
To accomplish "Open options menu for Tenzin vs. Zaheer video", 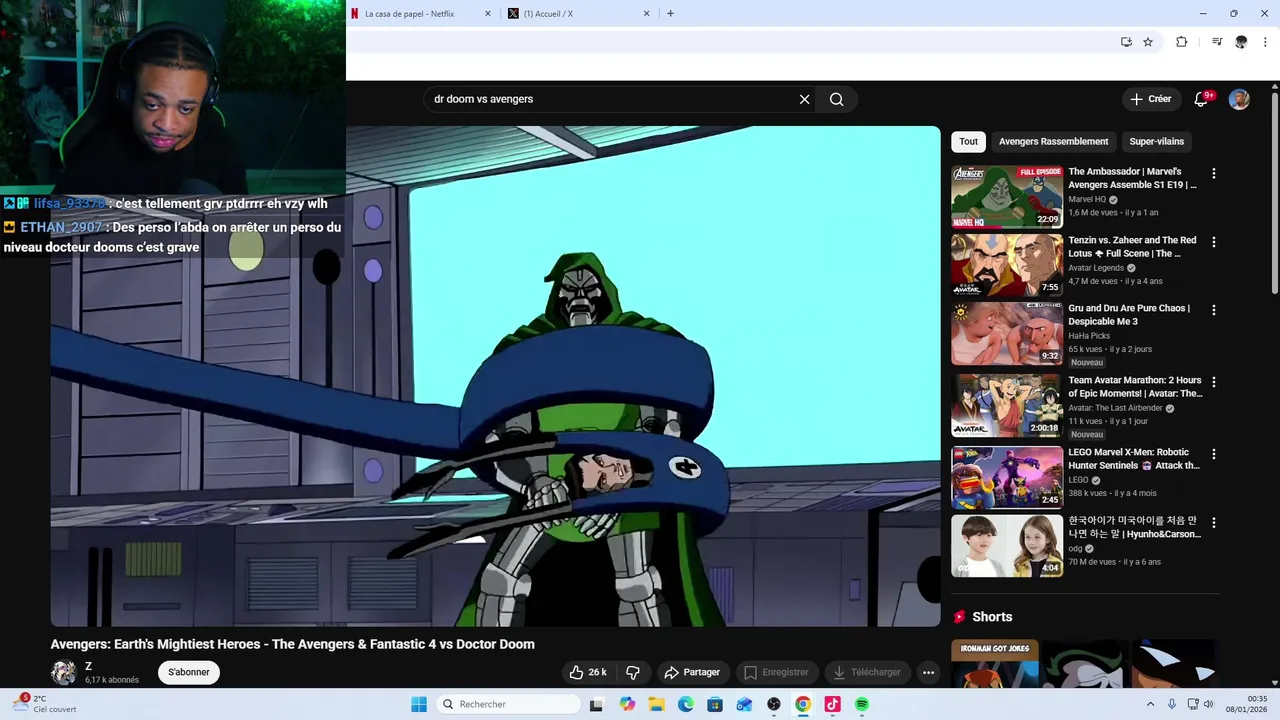I will click(1213, 242).
